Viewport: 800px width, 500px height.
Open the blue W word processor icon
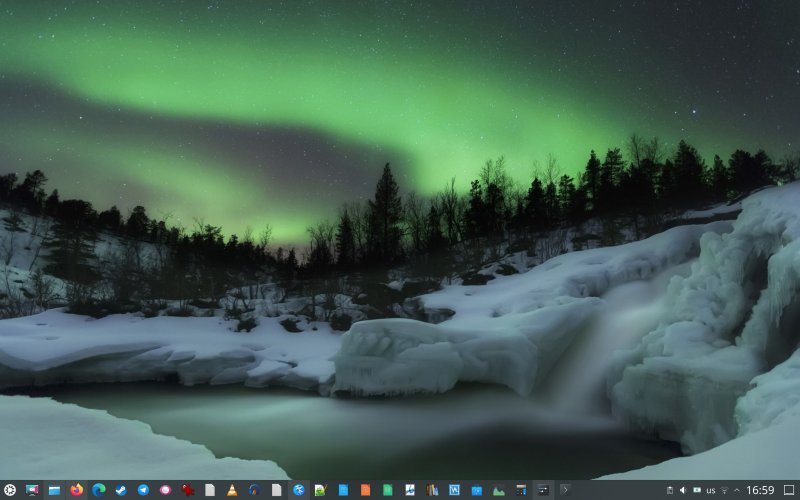(454, 490)
